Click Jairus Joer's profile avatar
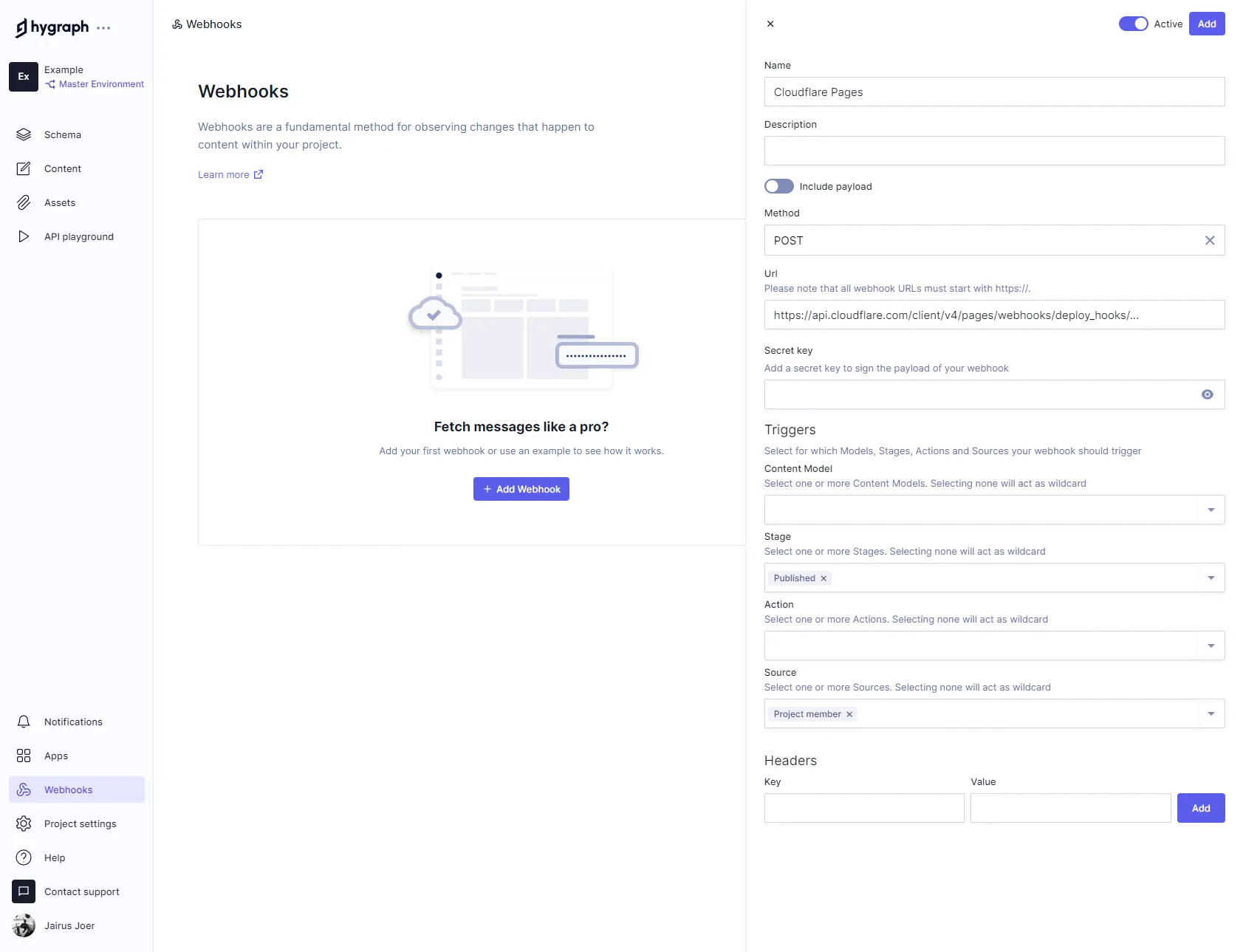The image size is (1243, 952). (x=23, y=925)
